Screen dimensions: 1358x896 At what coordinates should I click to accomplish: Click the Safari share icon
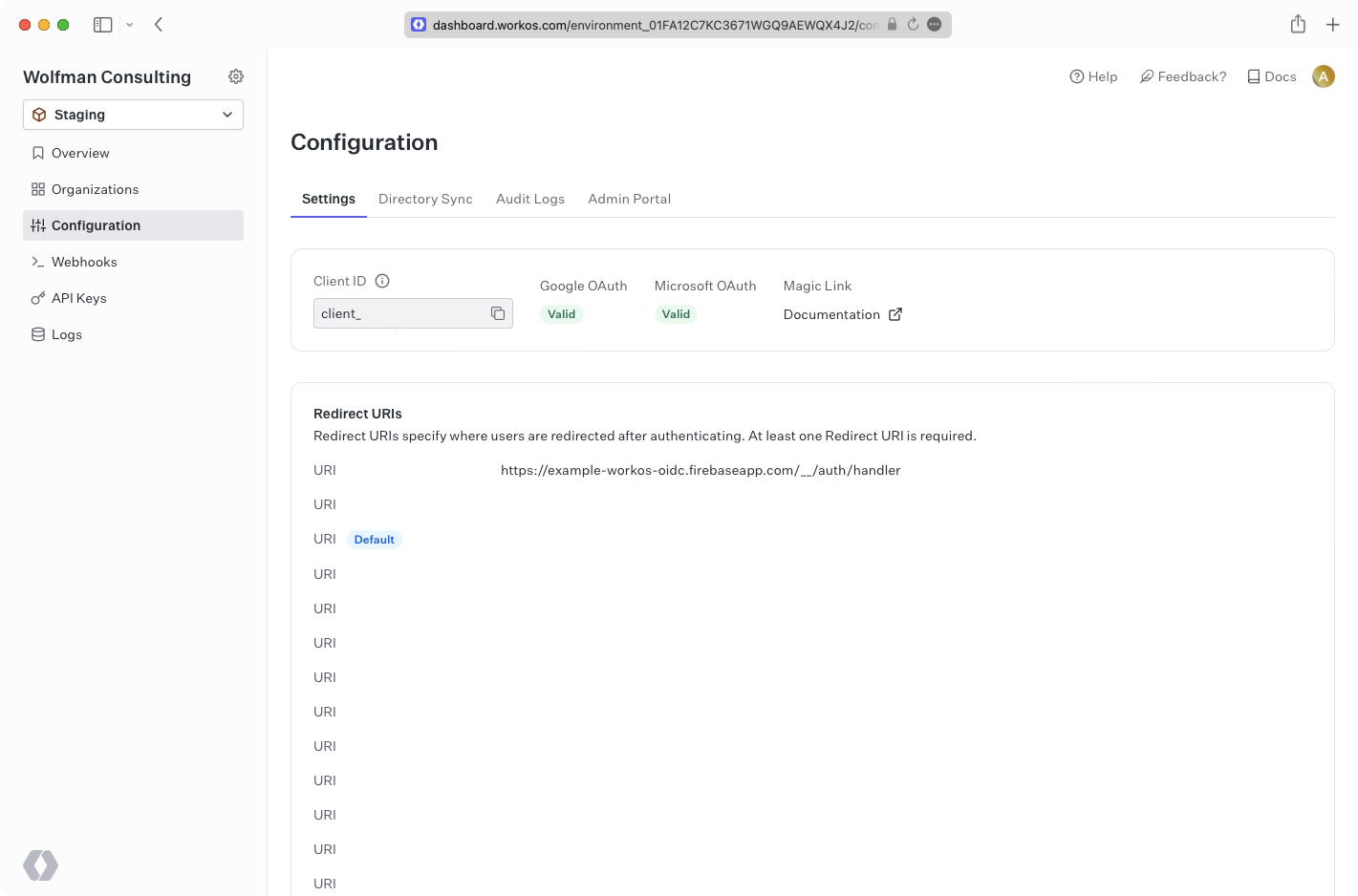[1298, 25]
